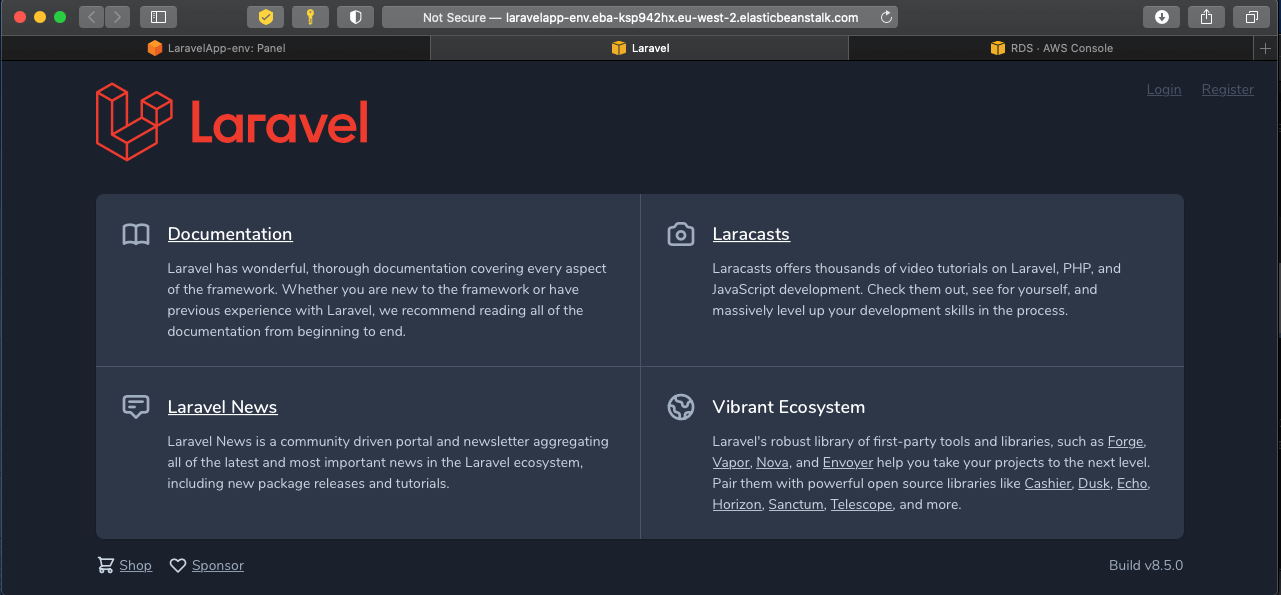Switch to LaravelApp-env: Panel tab
Screen dimensions: 1281x595
click(x=216, y=48)
